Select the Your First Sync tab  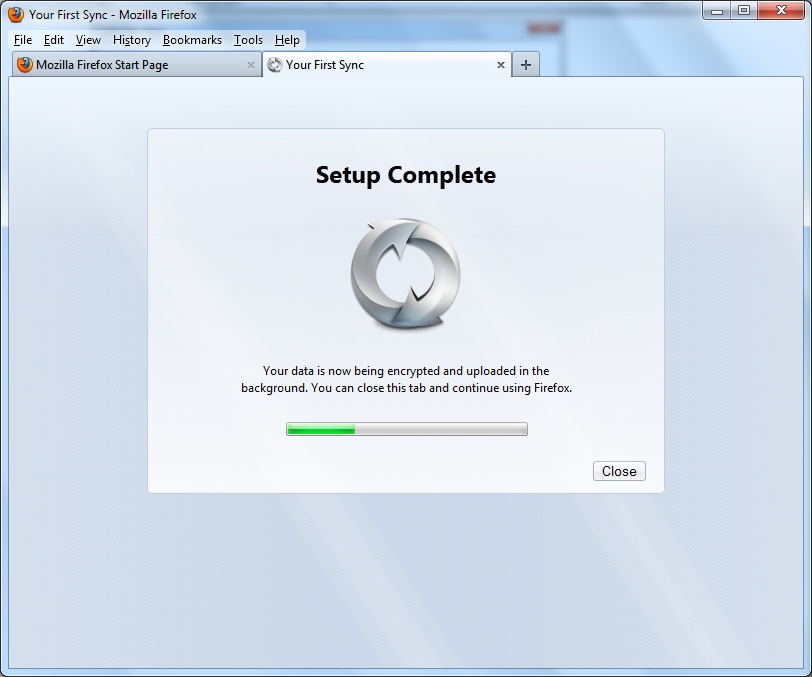387,65
